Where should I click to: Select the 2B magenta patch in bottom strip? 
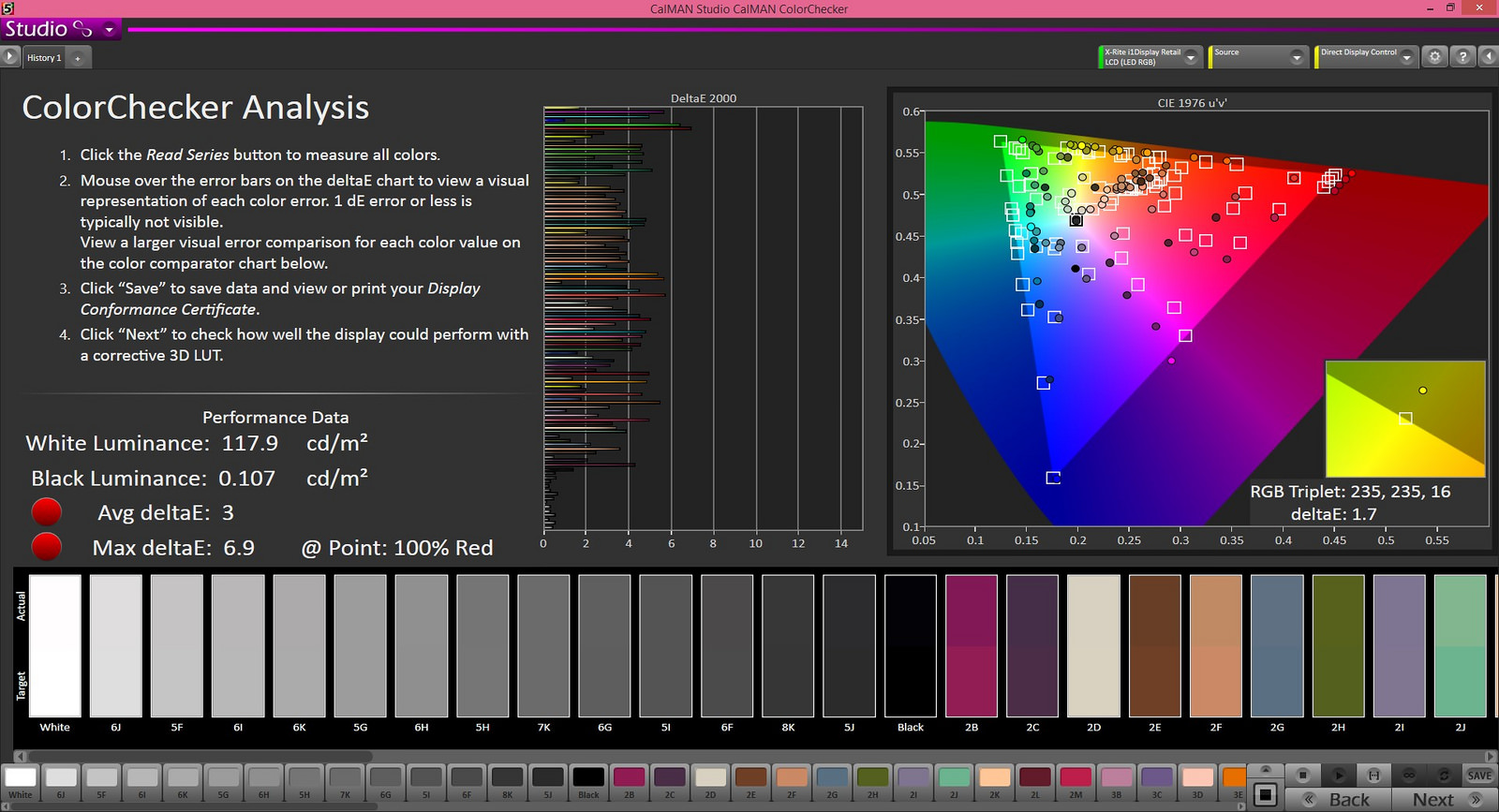(x=629, y=782)
